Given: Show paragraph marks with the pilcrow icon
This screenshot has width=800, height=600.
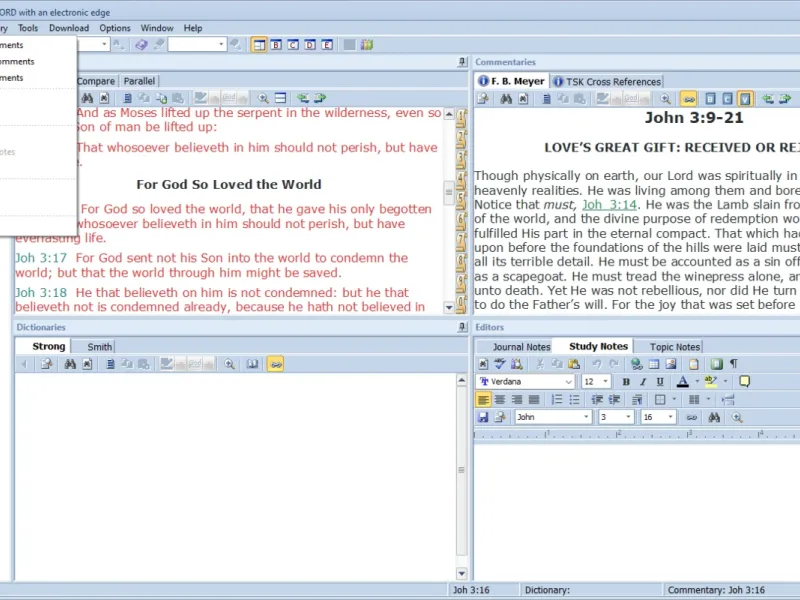Looking at the screenshot, I should click(x=734, y=364).
